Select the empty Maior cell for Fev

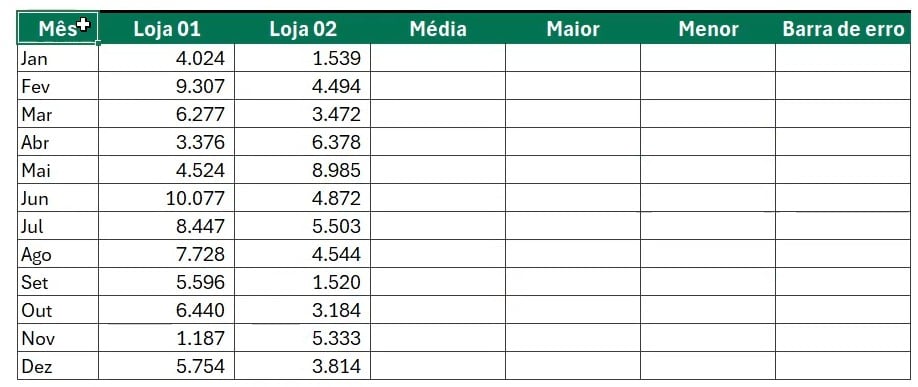(573, 86)
